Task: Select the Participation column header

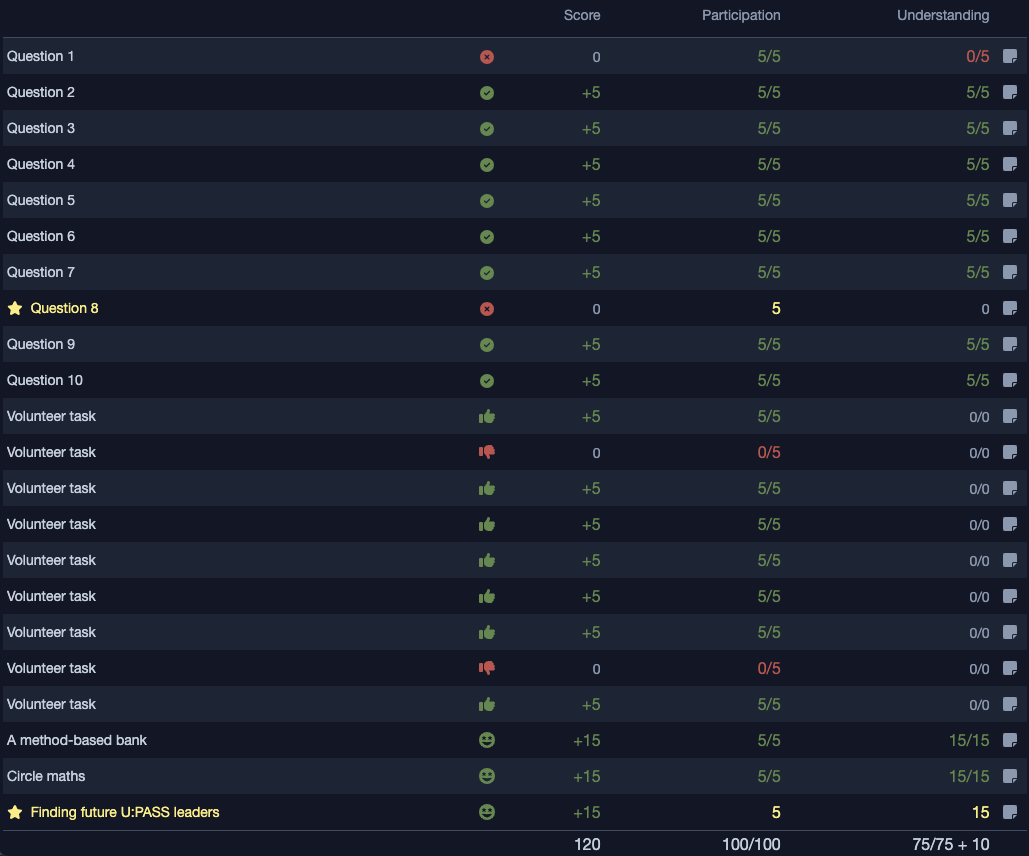Action: click(x=740, y=15)
